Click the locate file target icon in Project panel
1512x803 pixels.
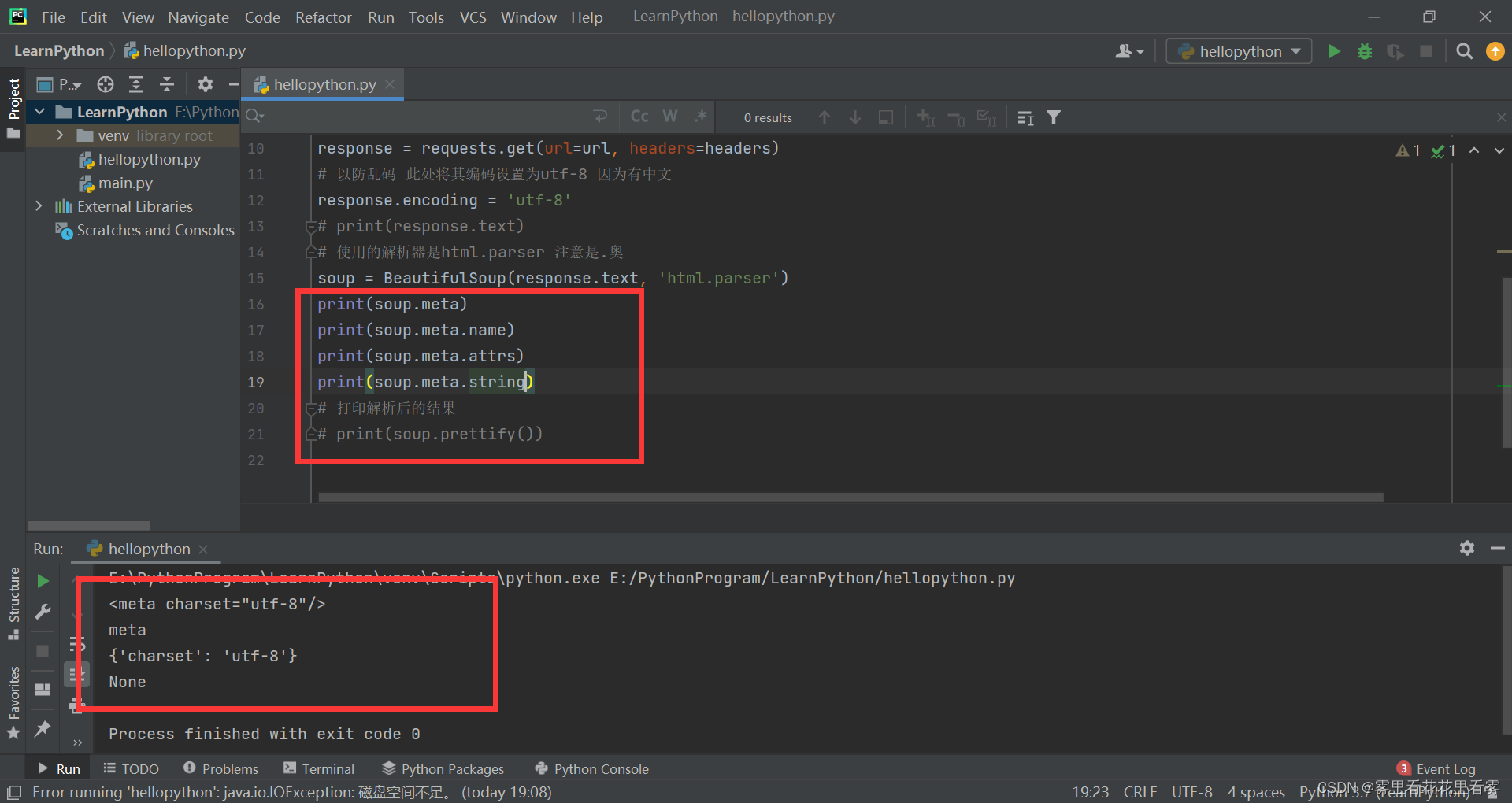pyautogui.click(x=106, y=84)
